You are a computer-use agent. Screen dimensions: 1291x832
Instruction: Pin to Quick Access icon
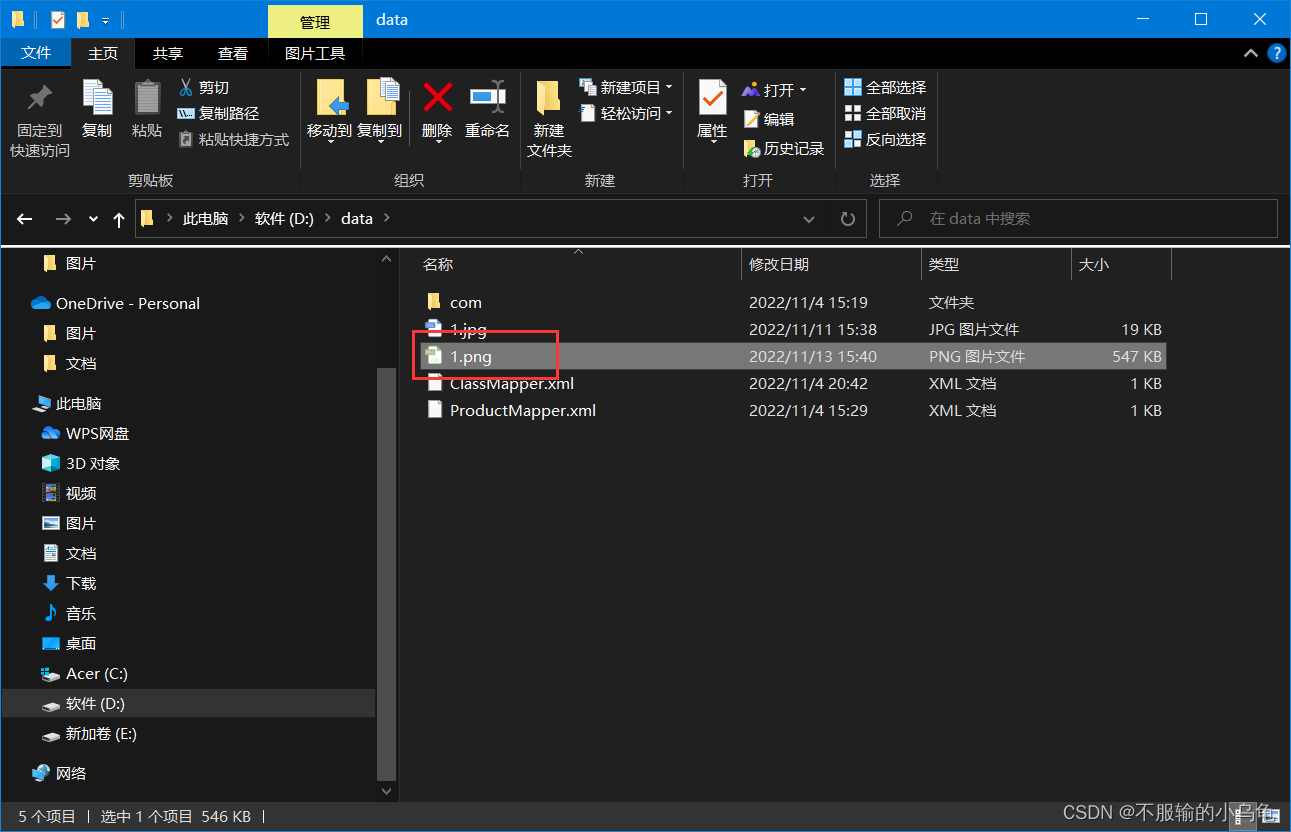pyautogui.click(x=40, y=98)
